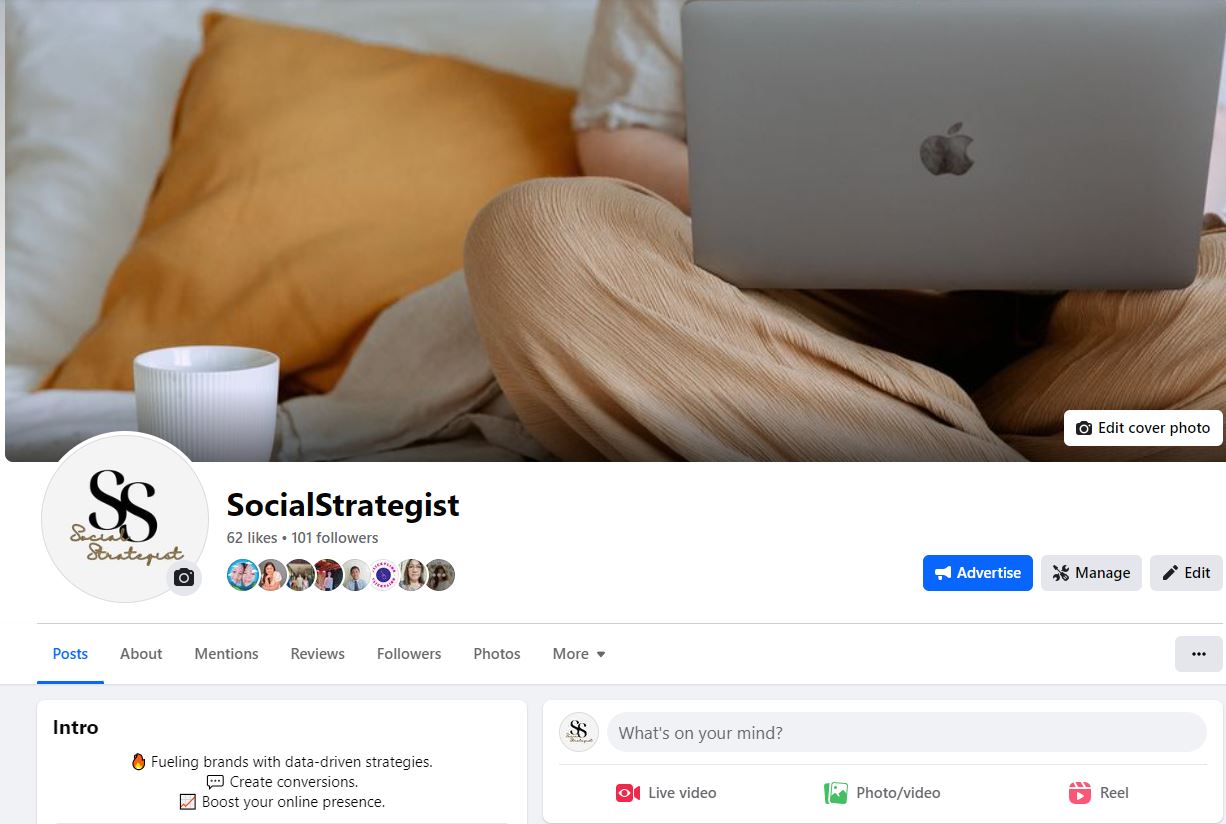Select the Posts tab

(70, 654)
